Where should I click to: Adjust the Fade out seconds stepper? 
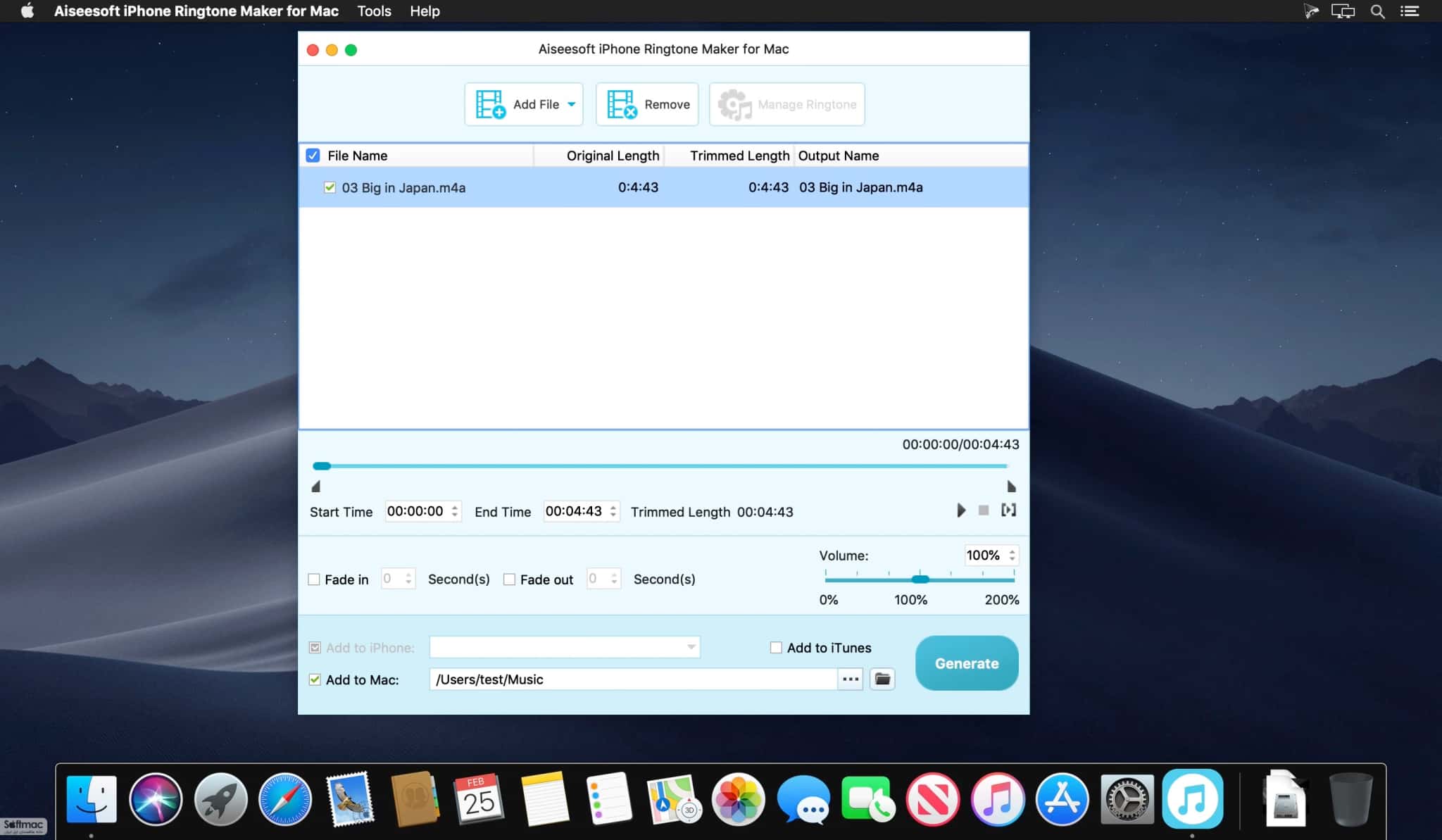pyautogui.click(x=614, y=579)
